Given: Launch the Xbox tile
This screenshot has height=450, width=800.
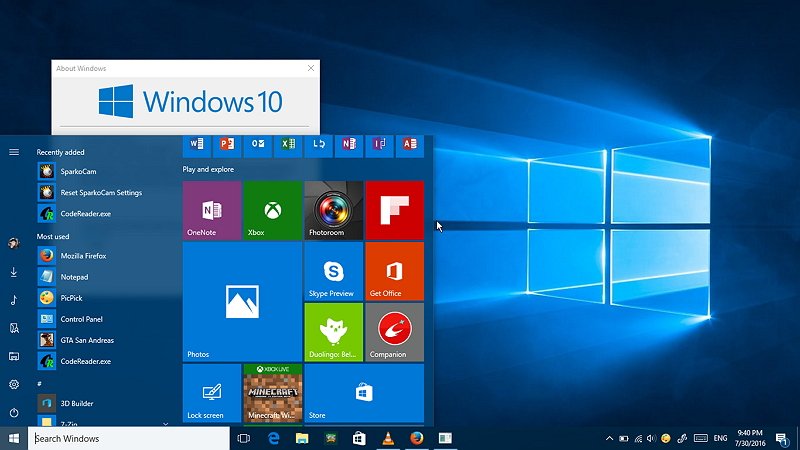Looking at the screenshot, I should 273,210.
